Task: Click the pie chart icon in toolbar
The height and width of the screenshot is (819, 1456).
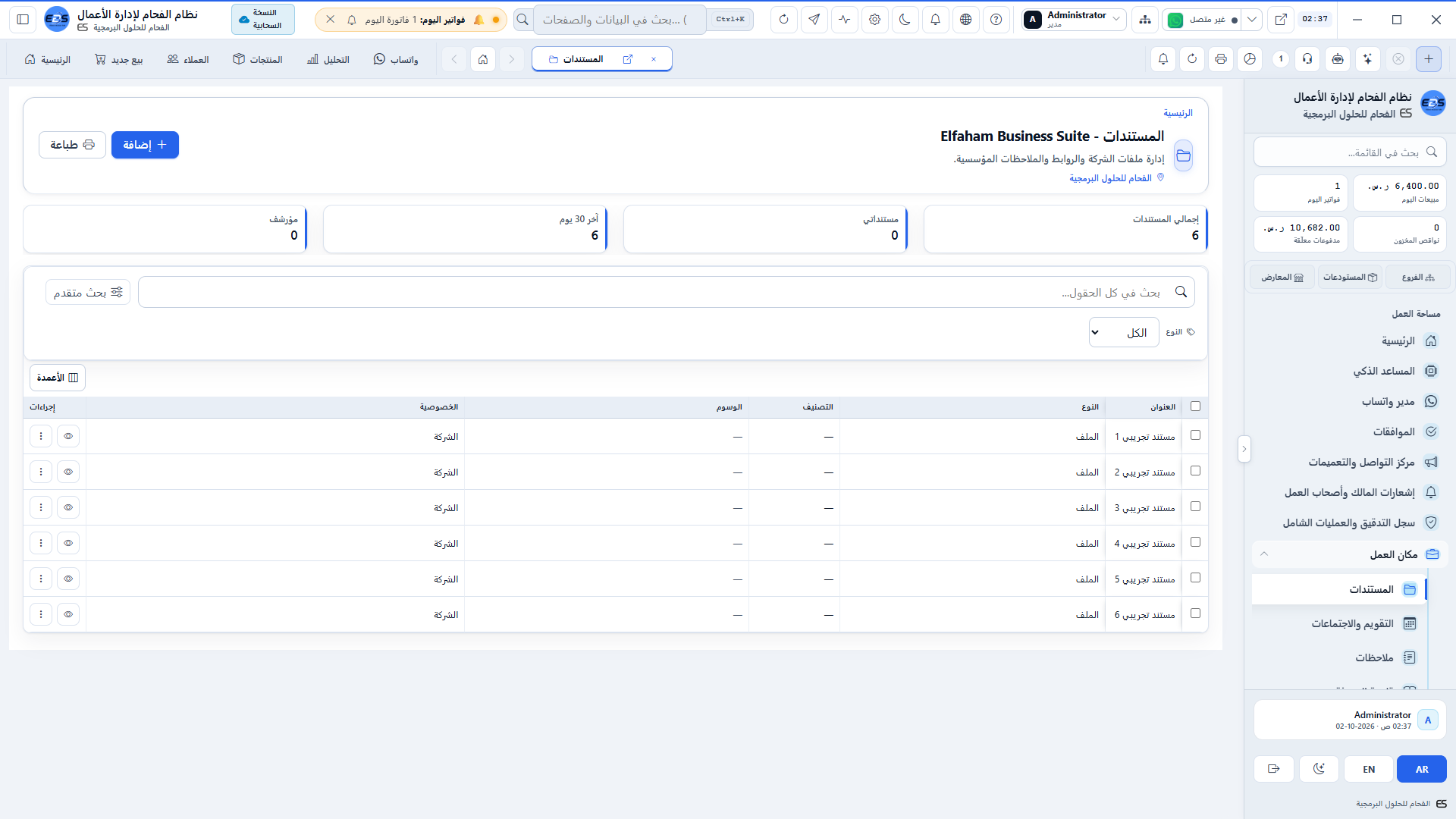Action: [1250, 59]
